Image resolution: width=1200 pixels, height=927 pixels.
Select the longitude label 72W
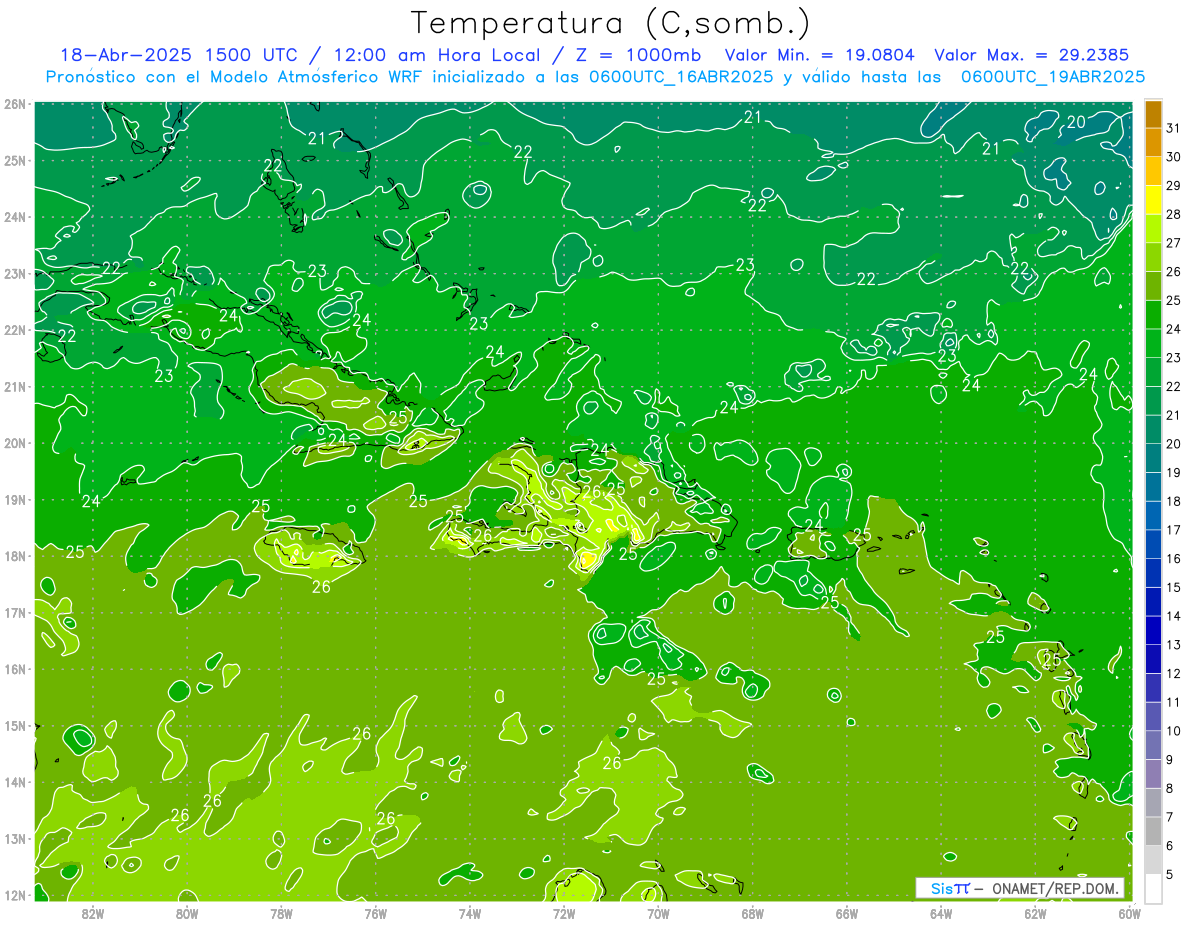coord(564,913)
